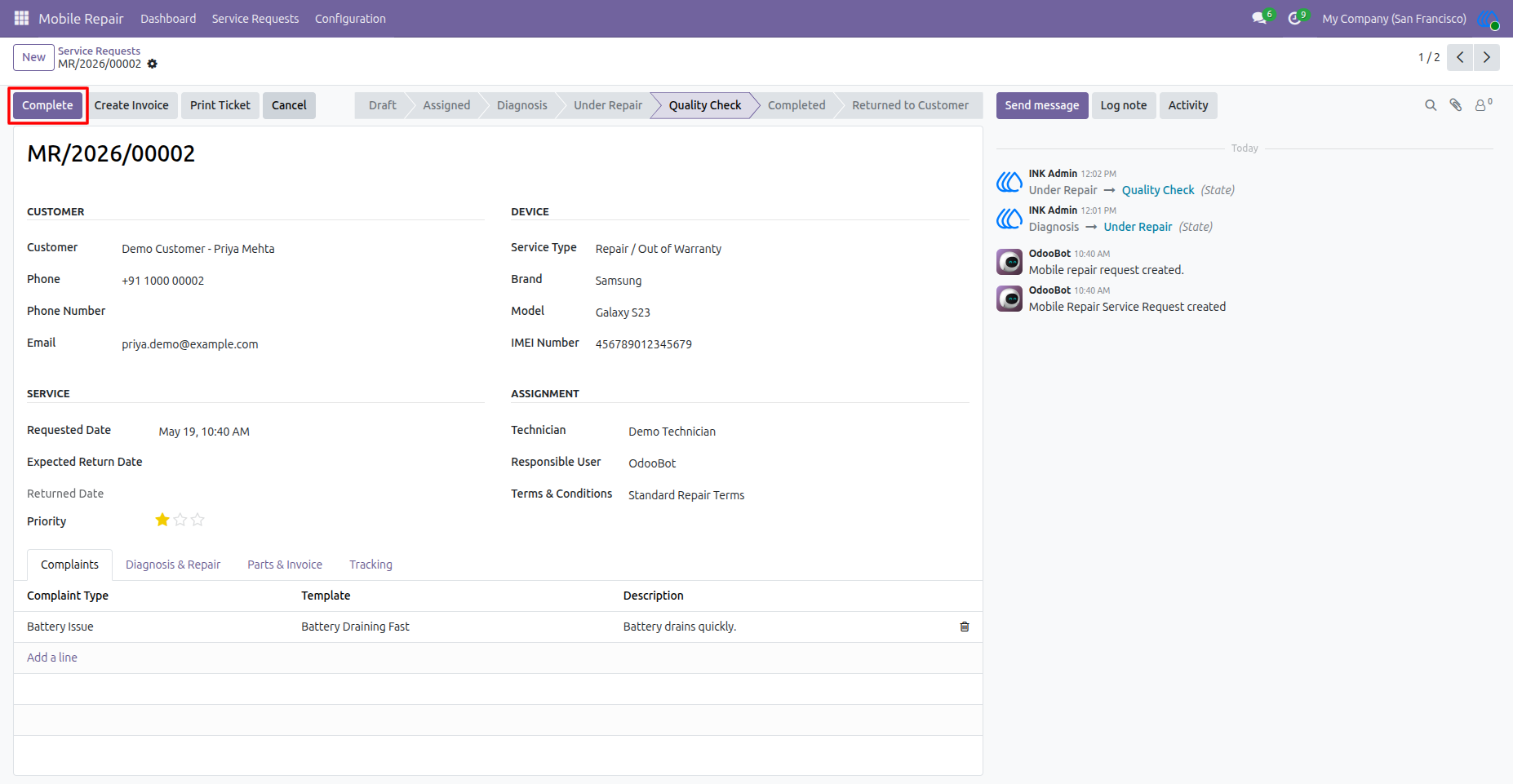
Task: Open Technician field Demo Technician
Action: (798, 432)
